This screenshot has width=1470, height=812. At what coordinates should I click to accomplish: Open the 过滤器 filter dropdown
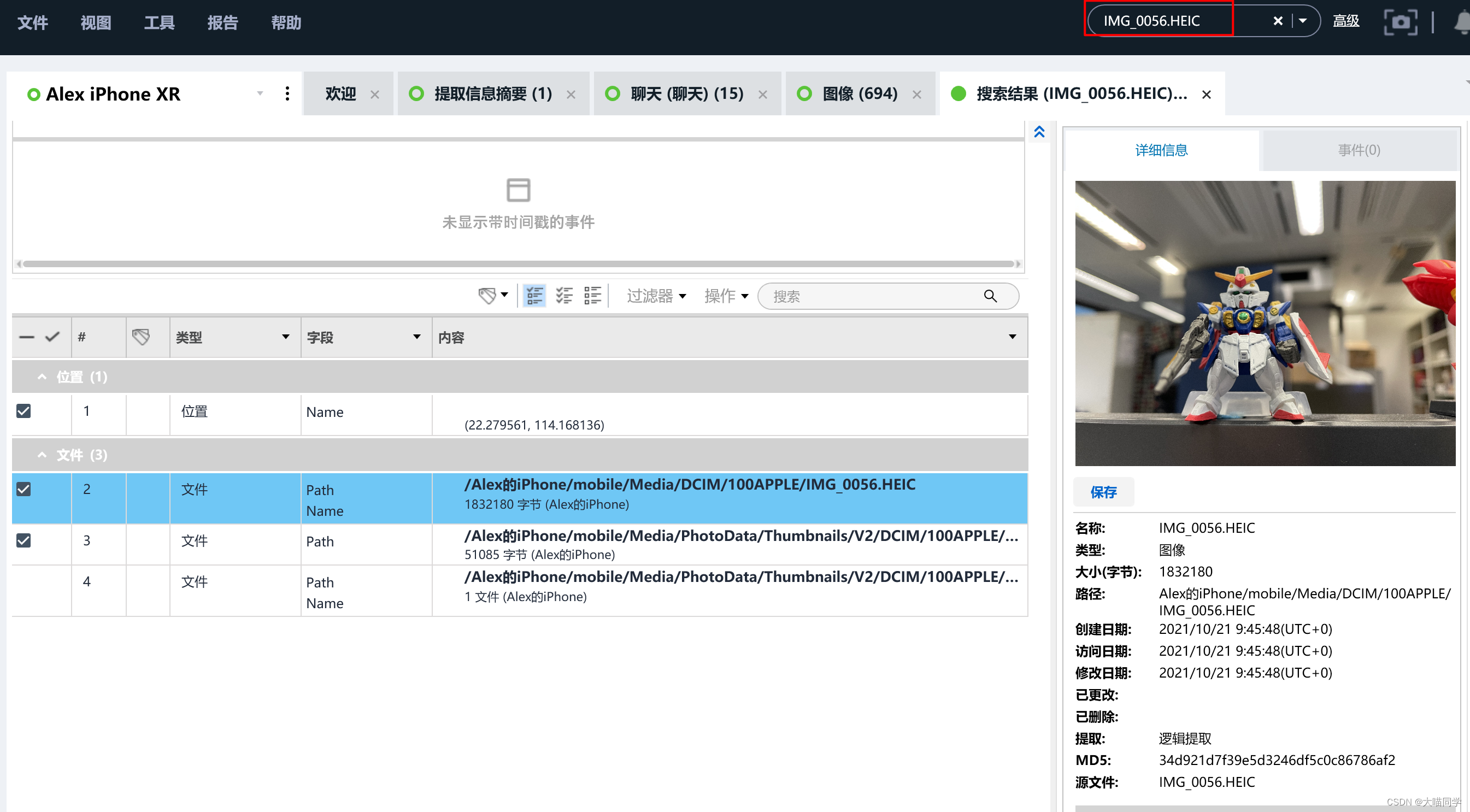[x=656, y=296]
